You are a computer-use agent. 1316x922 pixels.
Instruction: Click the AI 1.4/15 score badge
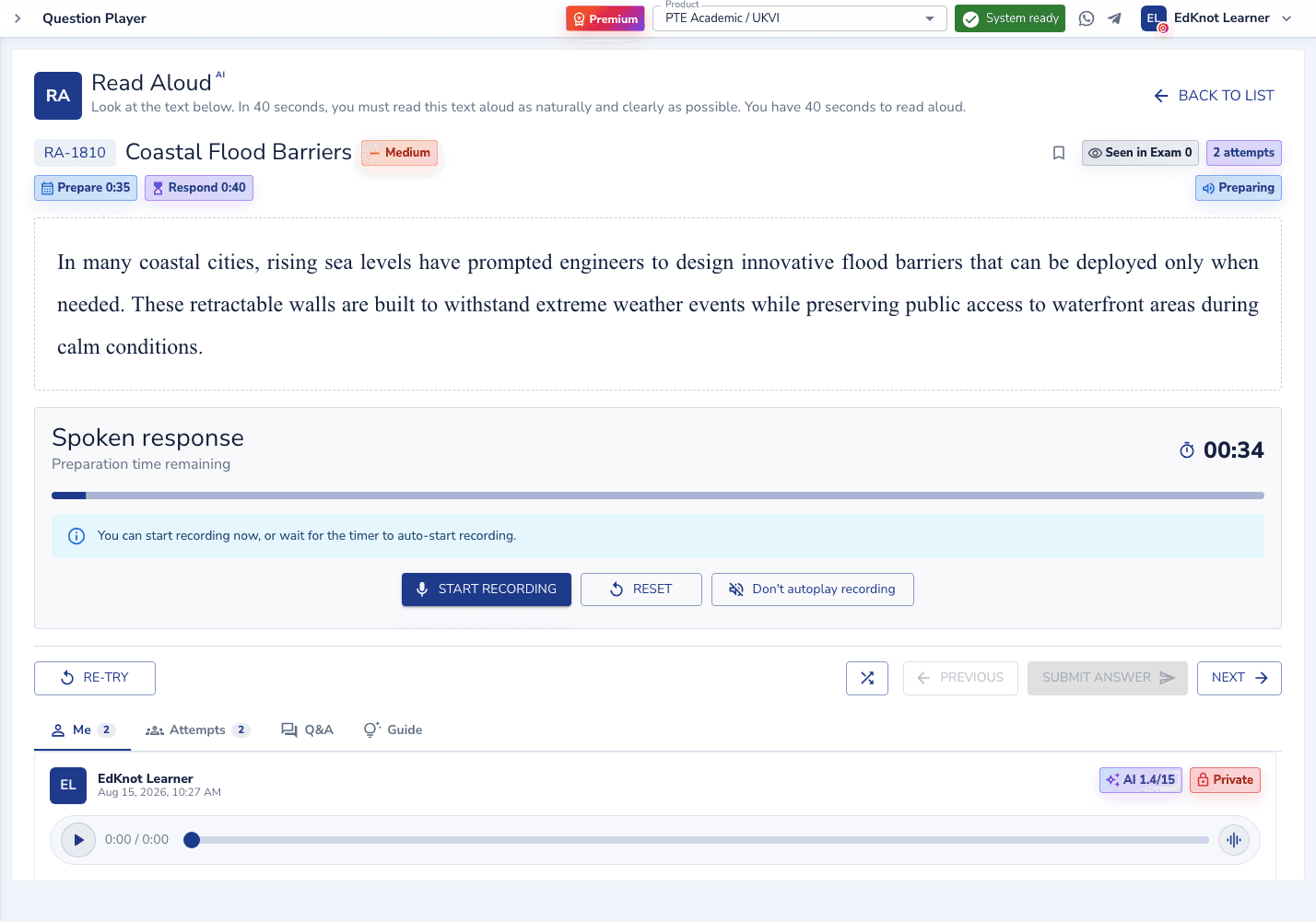[x=1141, y=780]
